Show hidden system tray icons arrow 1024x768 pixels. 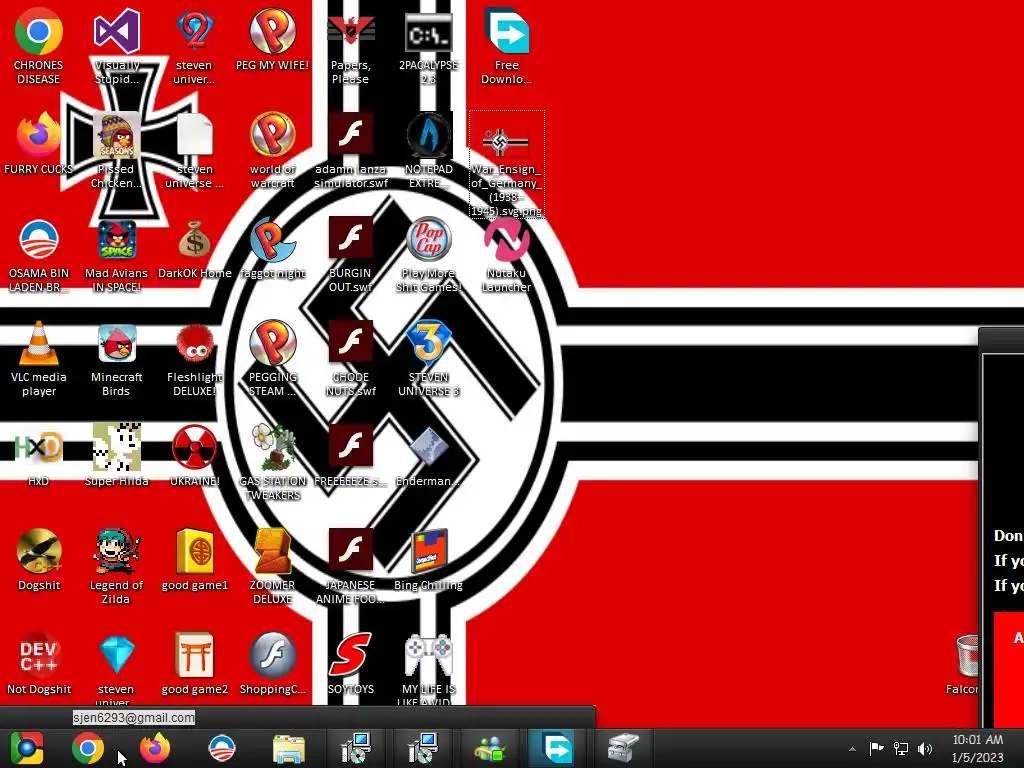[x=852, y=749]
